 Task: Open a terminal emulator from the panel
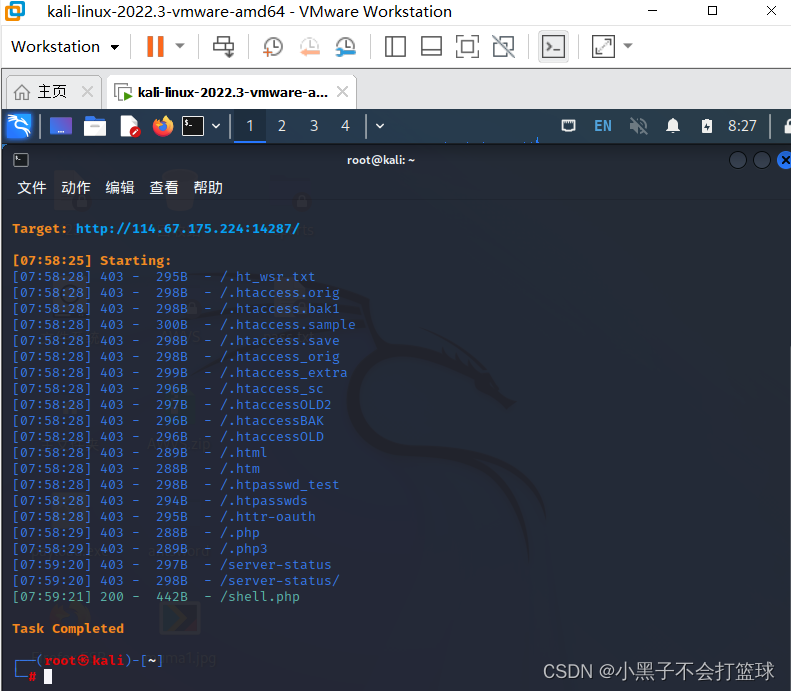pos(193,126)
